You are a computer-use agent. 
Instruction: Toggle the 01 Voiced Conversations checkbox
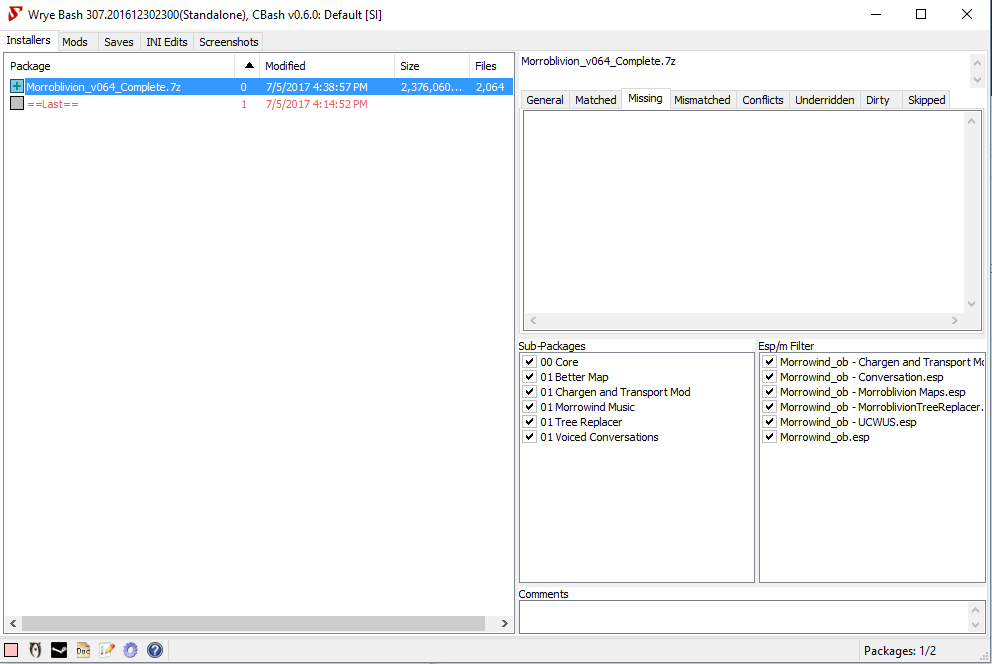pyautogui.click(x=530, y=437)
